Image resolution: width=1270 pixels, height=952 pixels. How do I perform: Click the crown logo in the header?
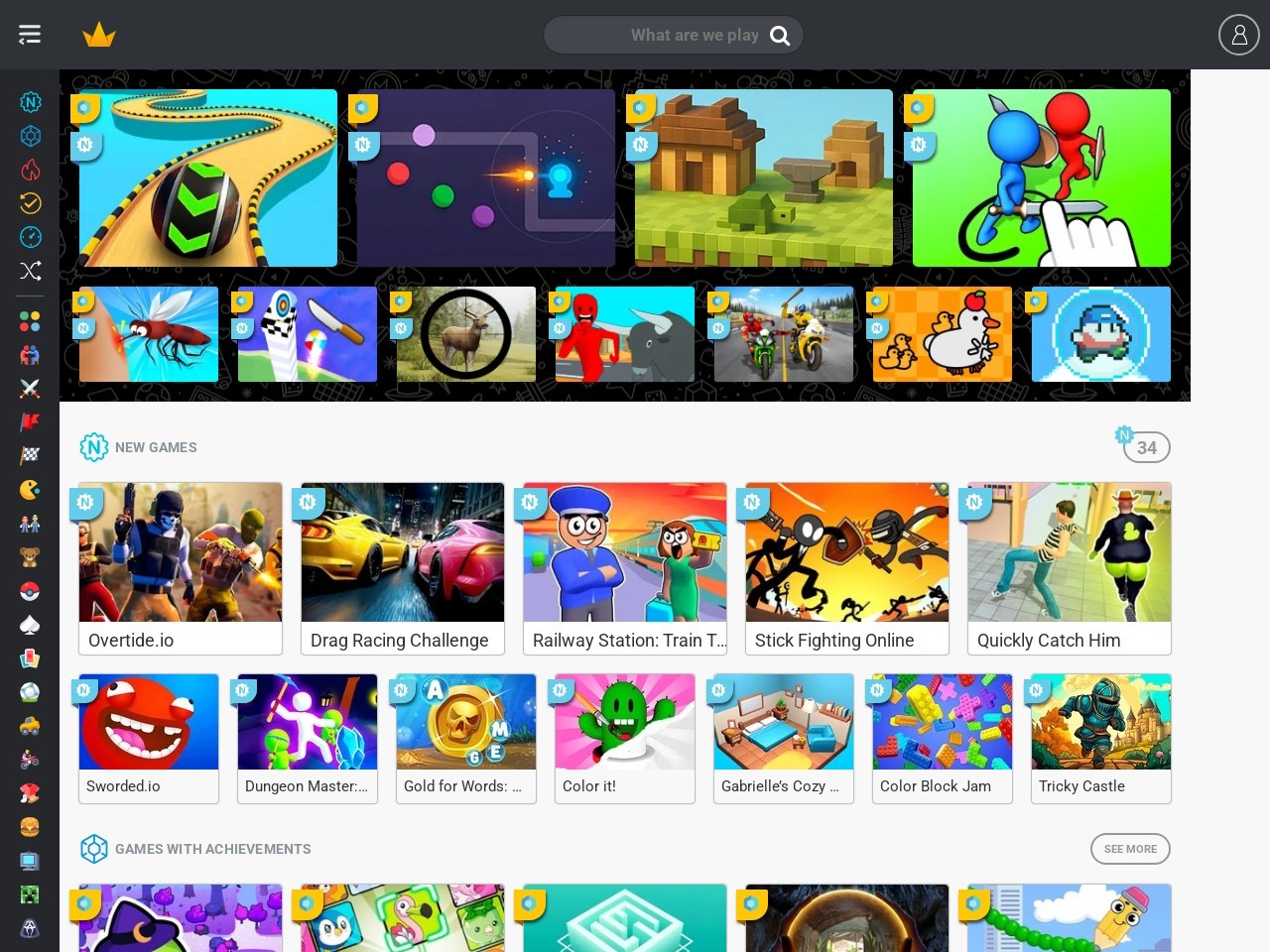[99, 36]
